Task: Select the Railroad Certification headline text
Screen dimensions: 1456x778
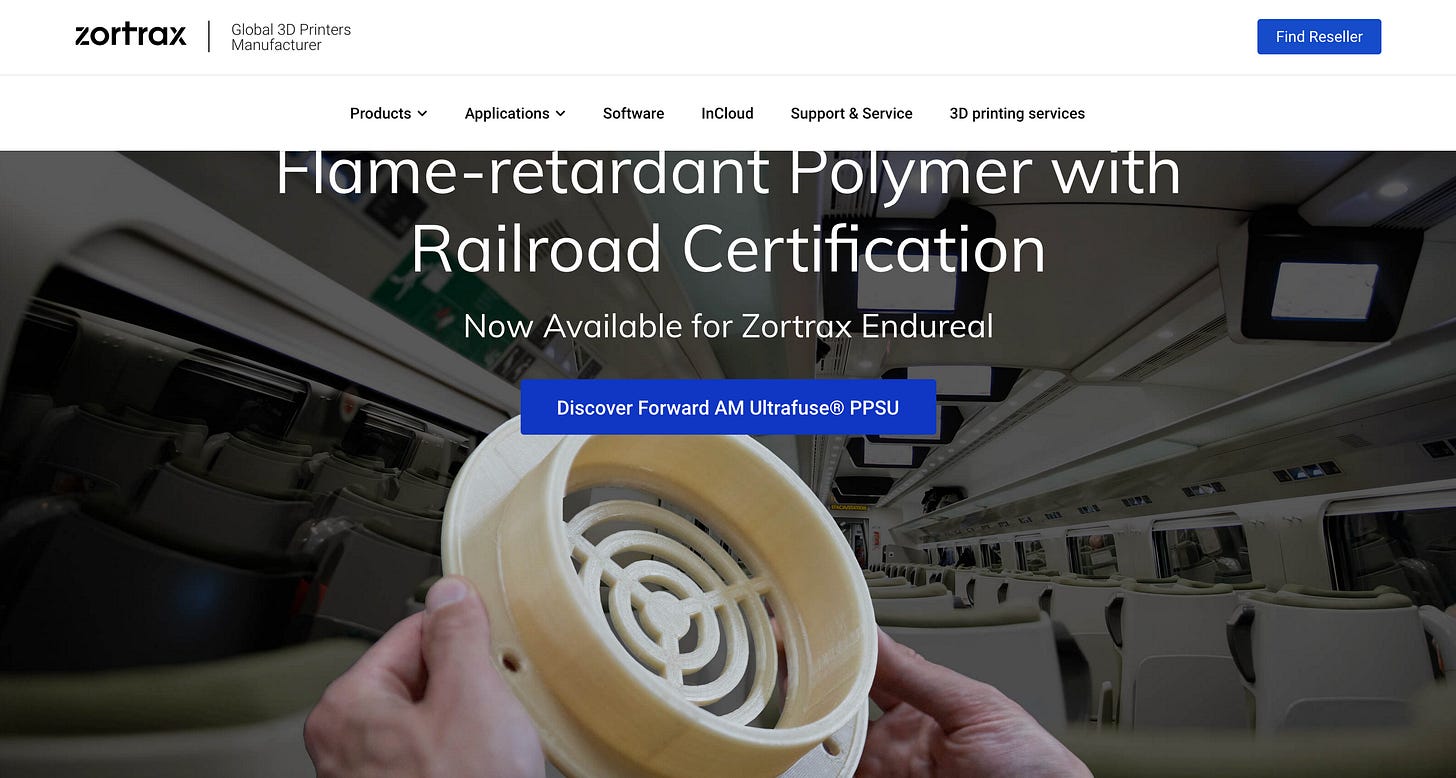Action: tap(728, 249)
